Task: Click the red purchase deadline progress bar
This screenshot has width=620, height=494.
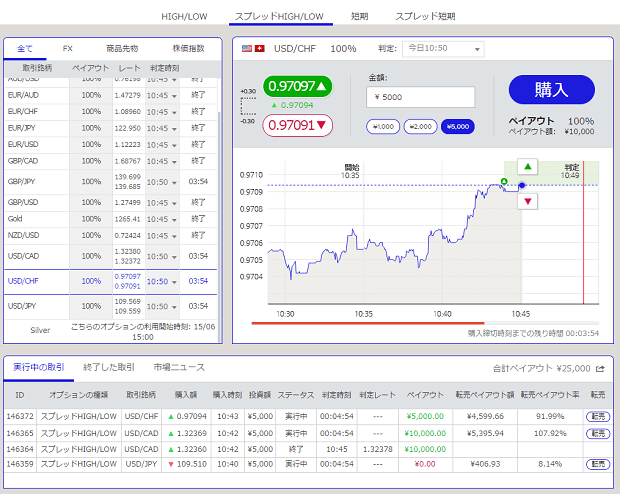Action: [x=368, y=323]
